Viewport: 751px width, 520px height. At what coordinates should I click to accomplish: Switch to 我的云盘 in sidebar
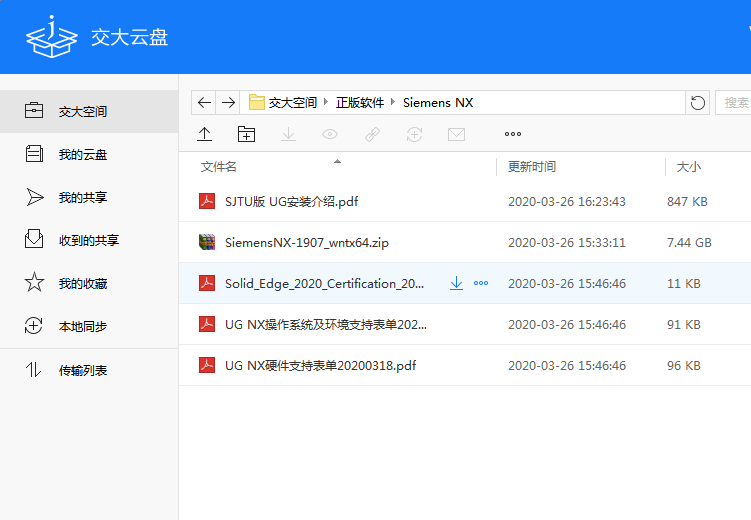point(82,154)
